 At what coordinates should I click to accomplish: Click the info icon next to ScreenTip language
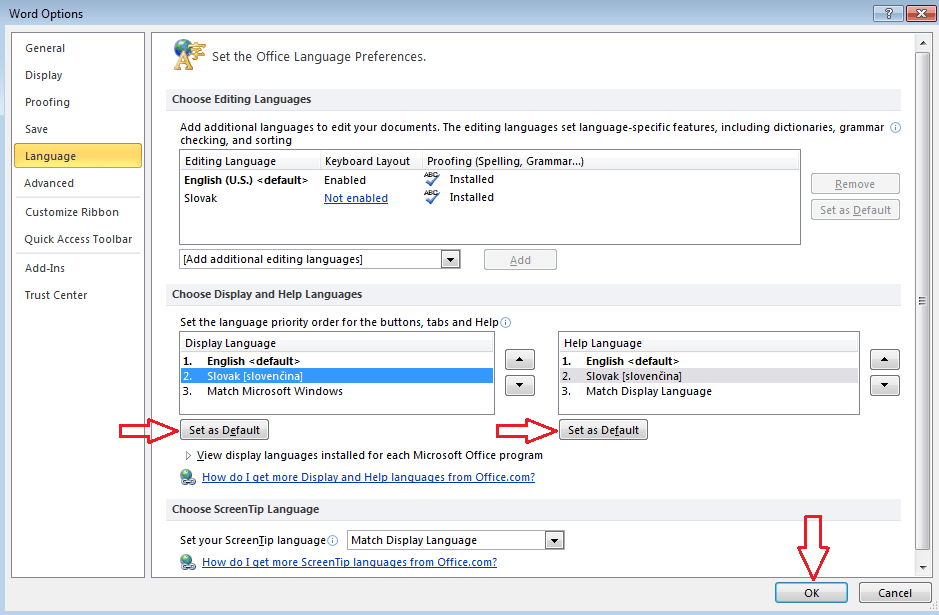[x=332, y=540]
